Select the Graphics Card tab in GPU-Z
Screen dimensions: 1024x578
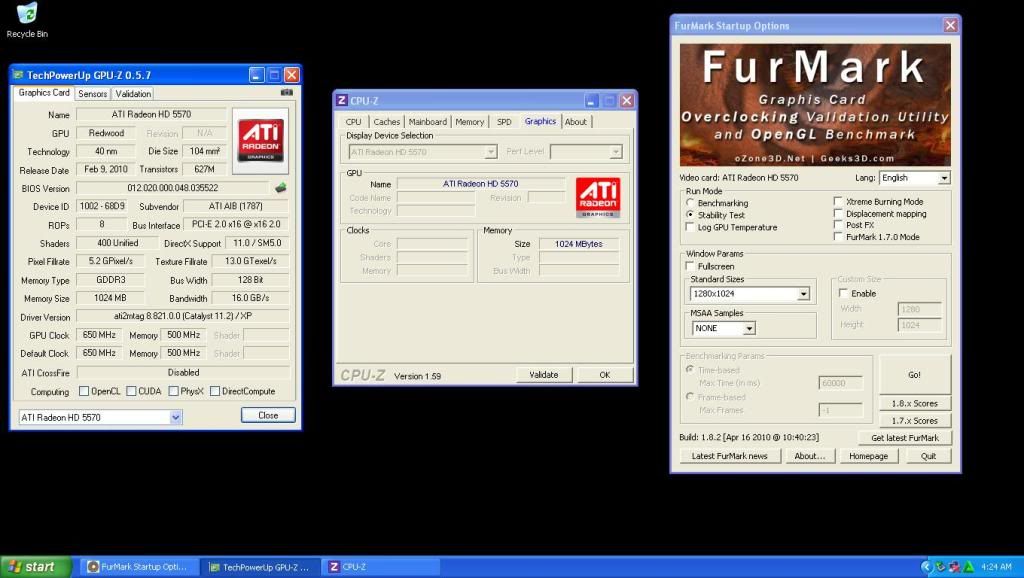[44, 93]
